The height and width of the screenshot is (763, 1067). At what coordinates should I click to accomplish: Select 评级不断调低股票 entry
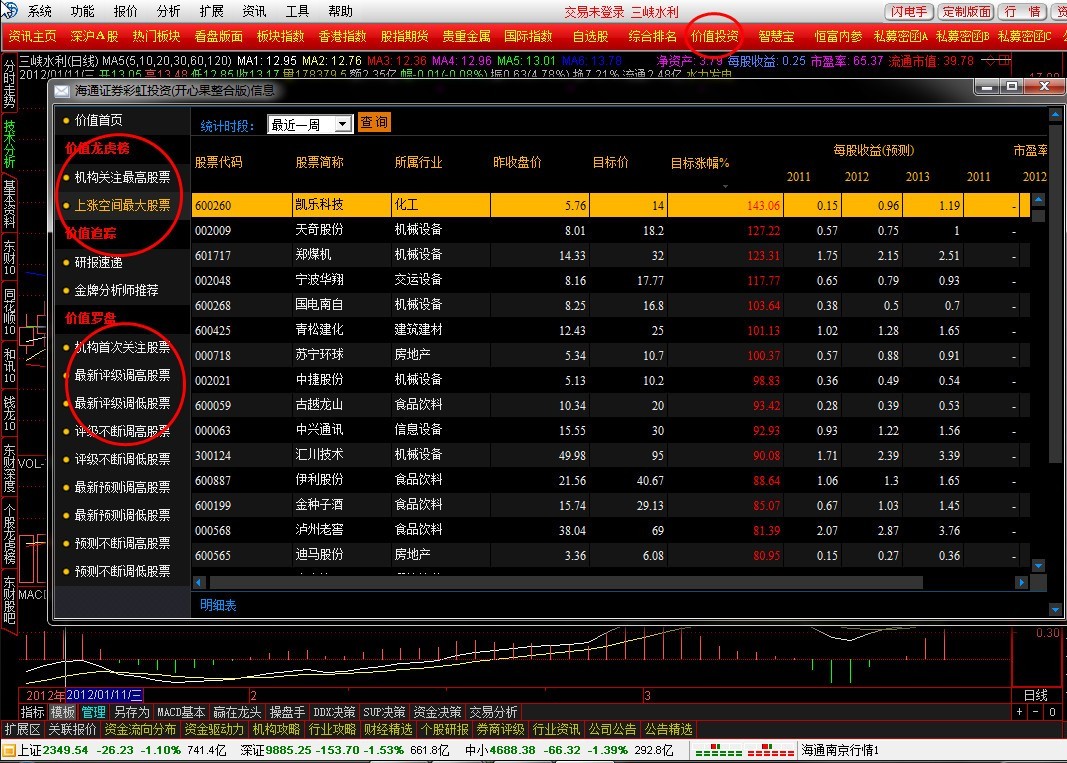tap(122, 459)
